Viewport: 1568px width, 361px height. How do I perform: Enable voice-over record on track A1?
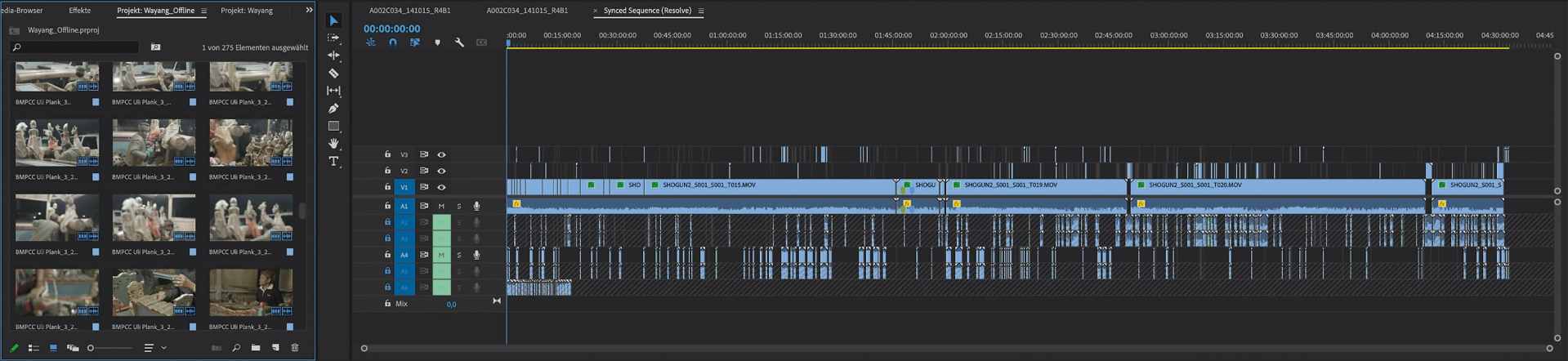pyautogui.click(x=476, y=206)
